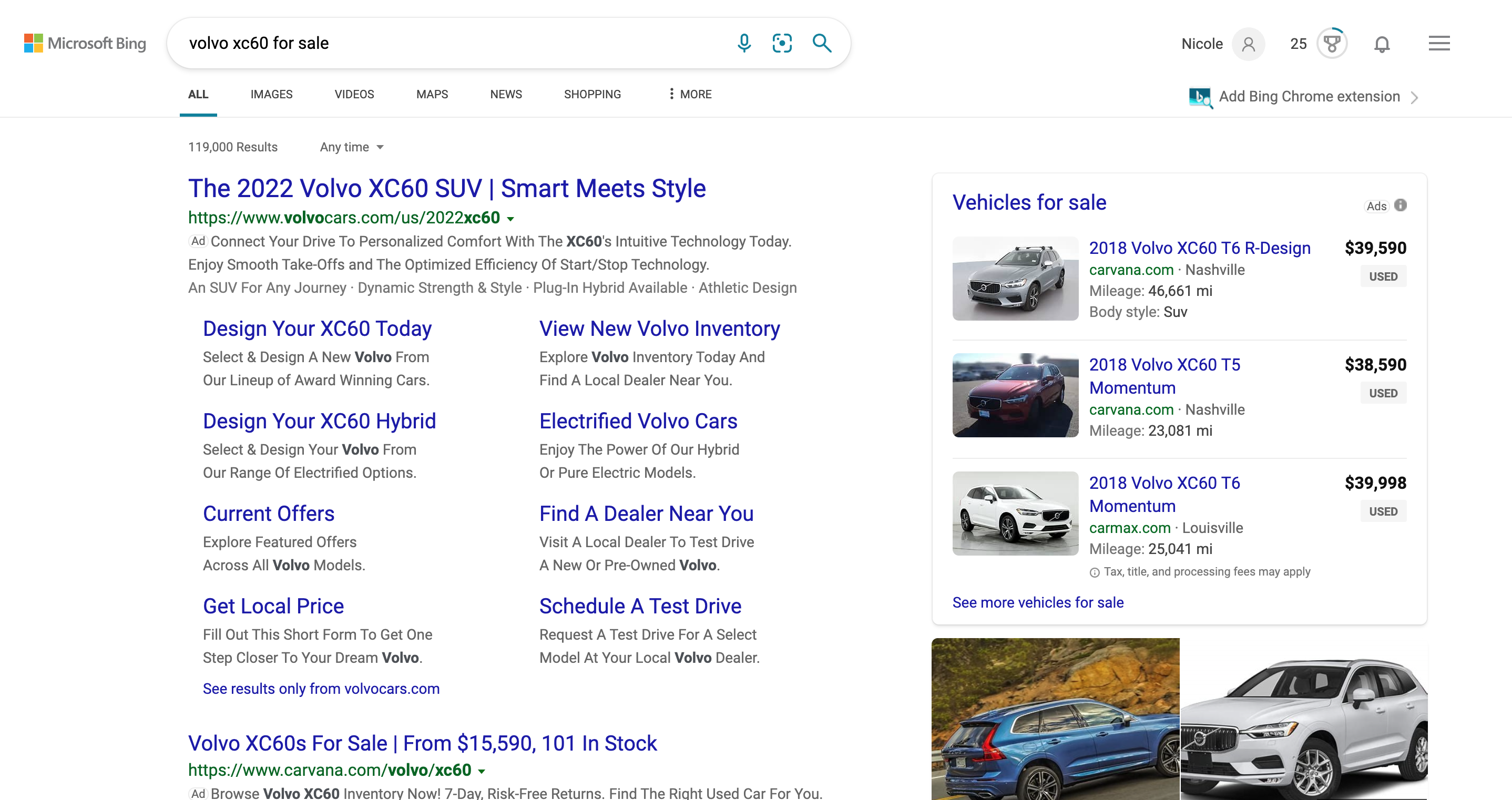This screenshot has height=800, width=1512.
Task: Click the Microsoft Bing logo
Action: click(85, 43)
